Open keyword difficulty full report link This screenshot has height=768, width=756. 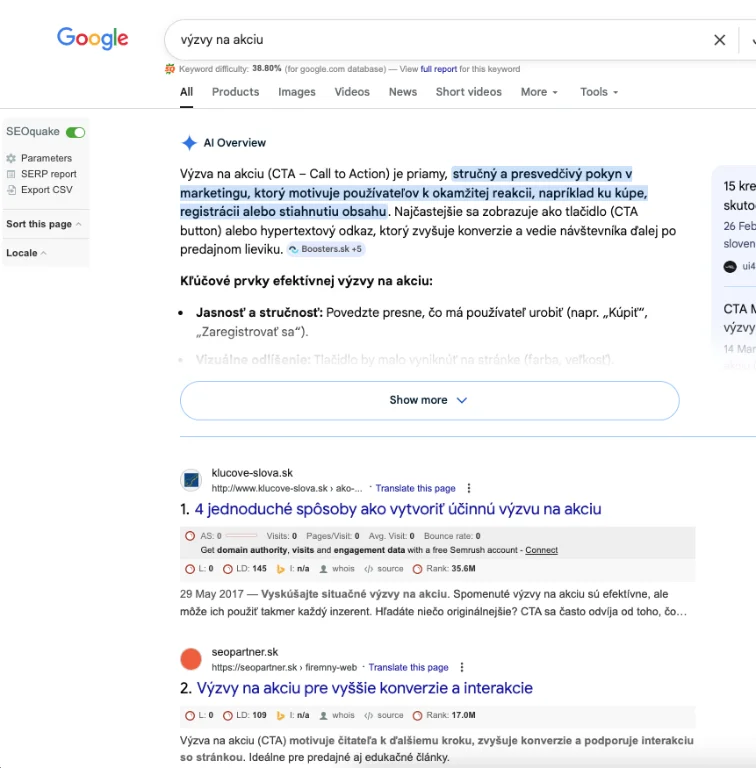pos(438,69)
